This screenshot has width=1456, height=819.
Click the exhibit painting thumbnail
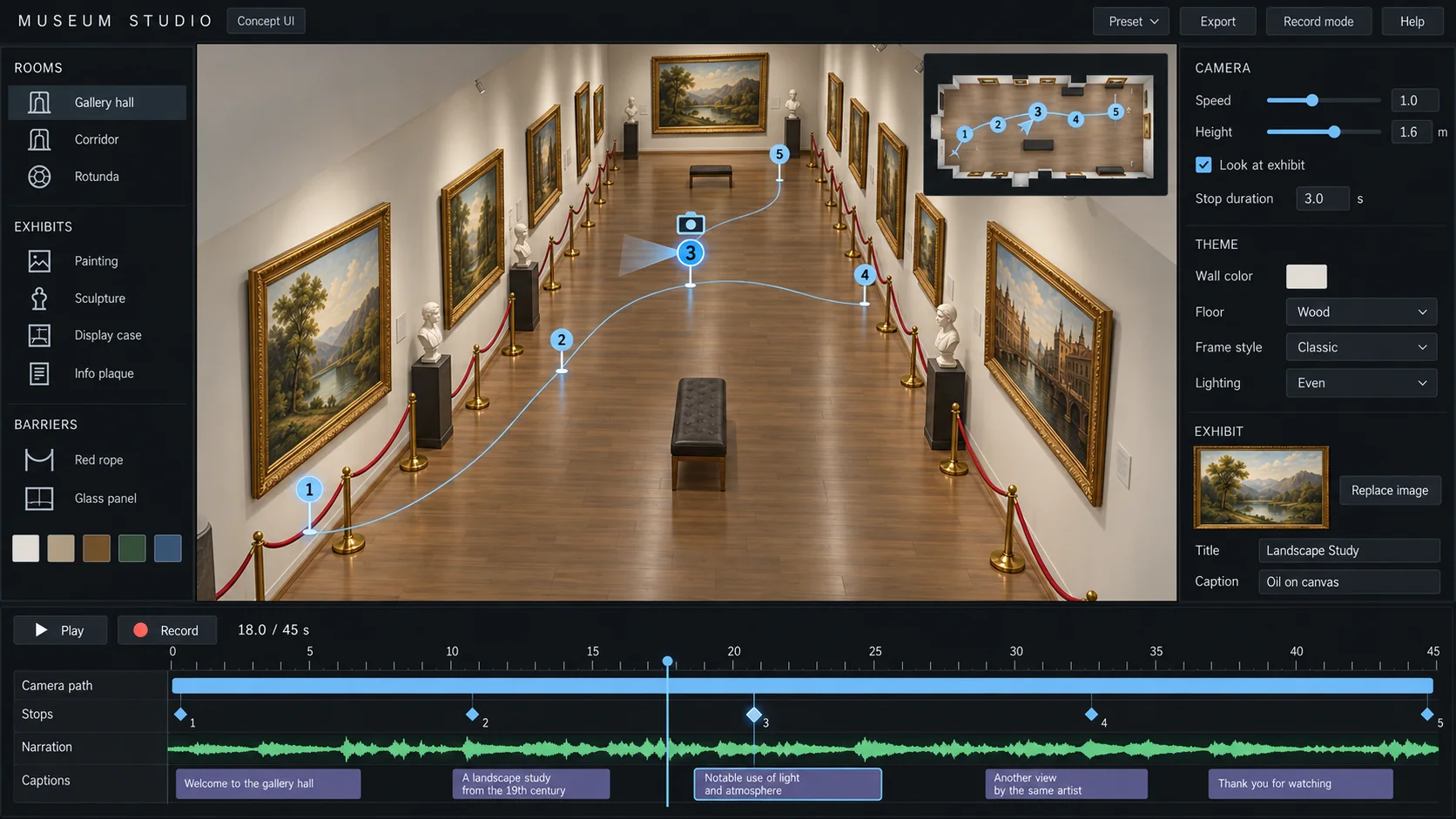coord(1261,487)
